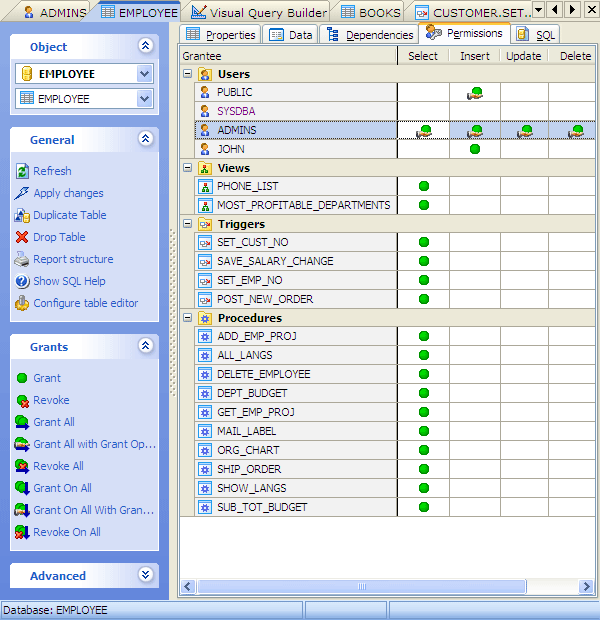600x620 pixels.
Task: Click the Grant All with Grant Option icon
Action: pyautogui.click(x=22, y=444)
